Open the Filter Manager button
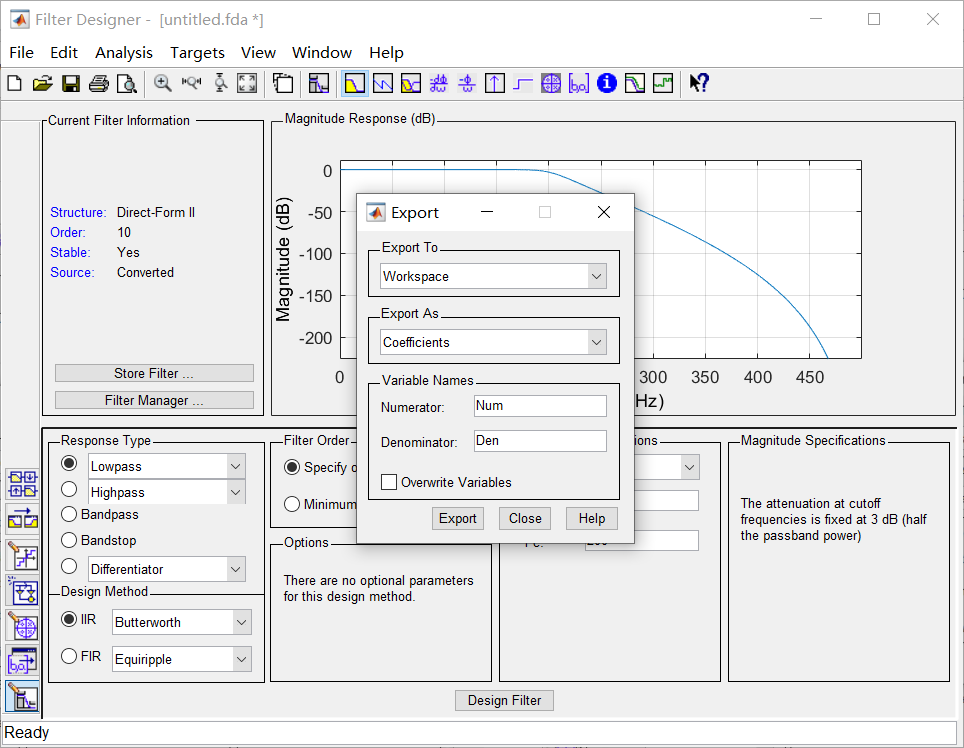Viewport: 964px width, 748px height. coord(154,400)
